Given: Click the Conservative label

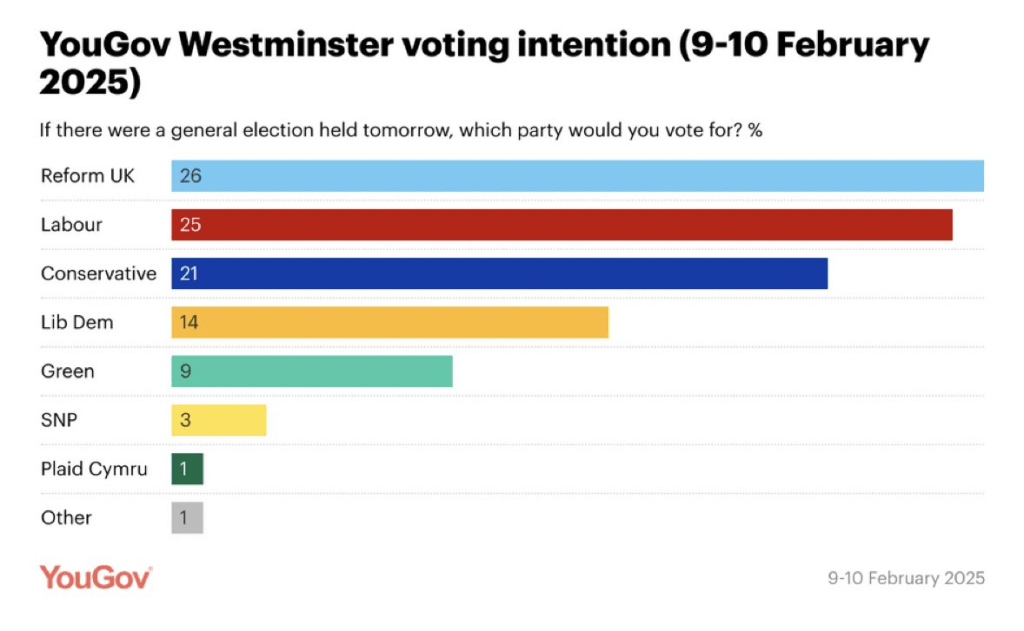Looking at the screenshot, I should [98, 274].
